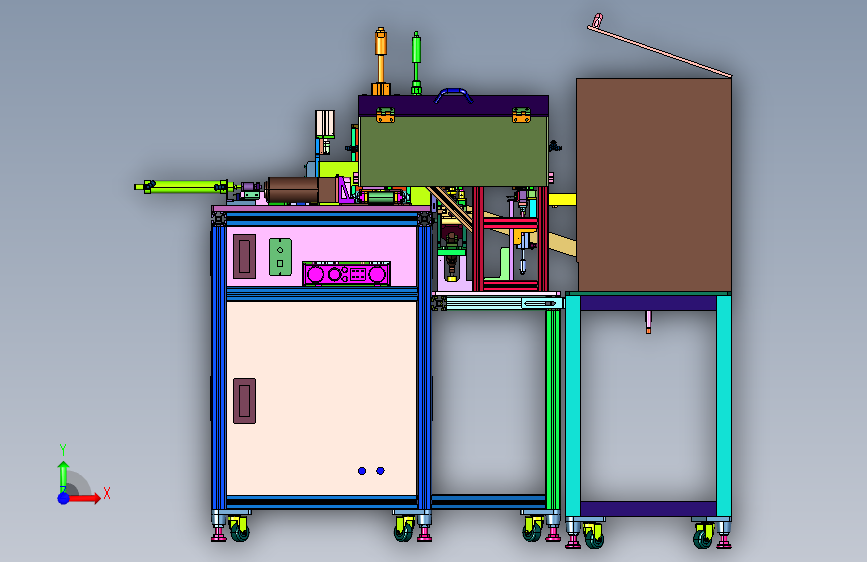Image resolution: width=867 pixels, height=562 pixels.
Task: Pick the lower door handle on the cream door
Action: click(x=244, y=401)
